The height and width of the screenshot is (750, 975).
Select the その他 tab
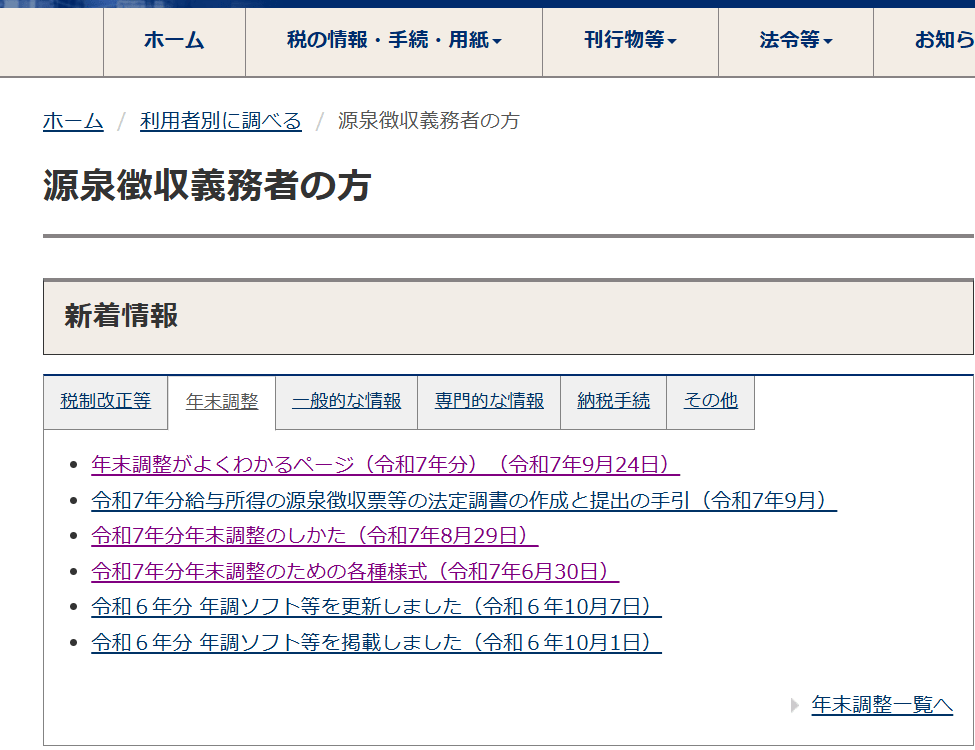coord(710,401)
